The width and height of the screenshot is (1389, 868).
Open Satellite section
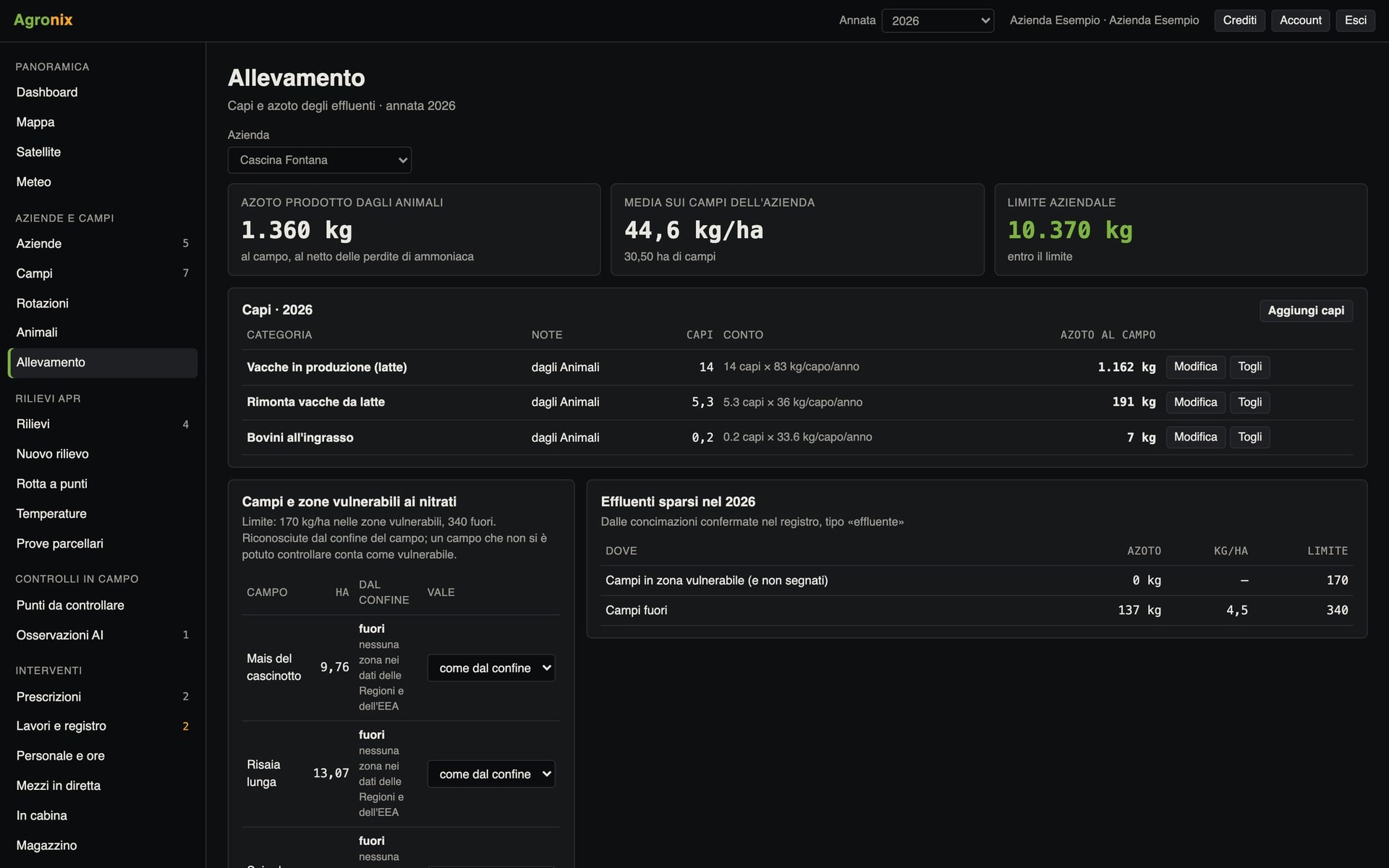click(x=103, y=152)
